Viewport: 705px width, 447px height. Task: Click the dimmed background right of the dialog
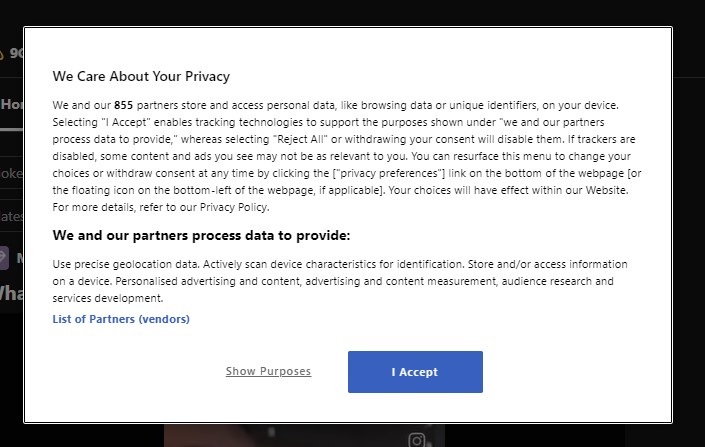click(689, 225)
